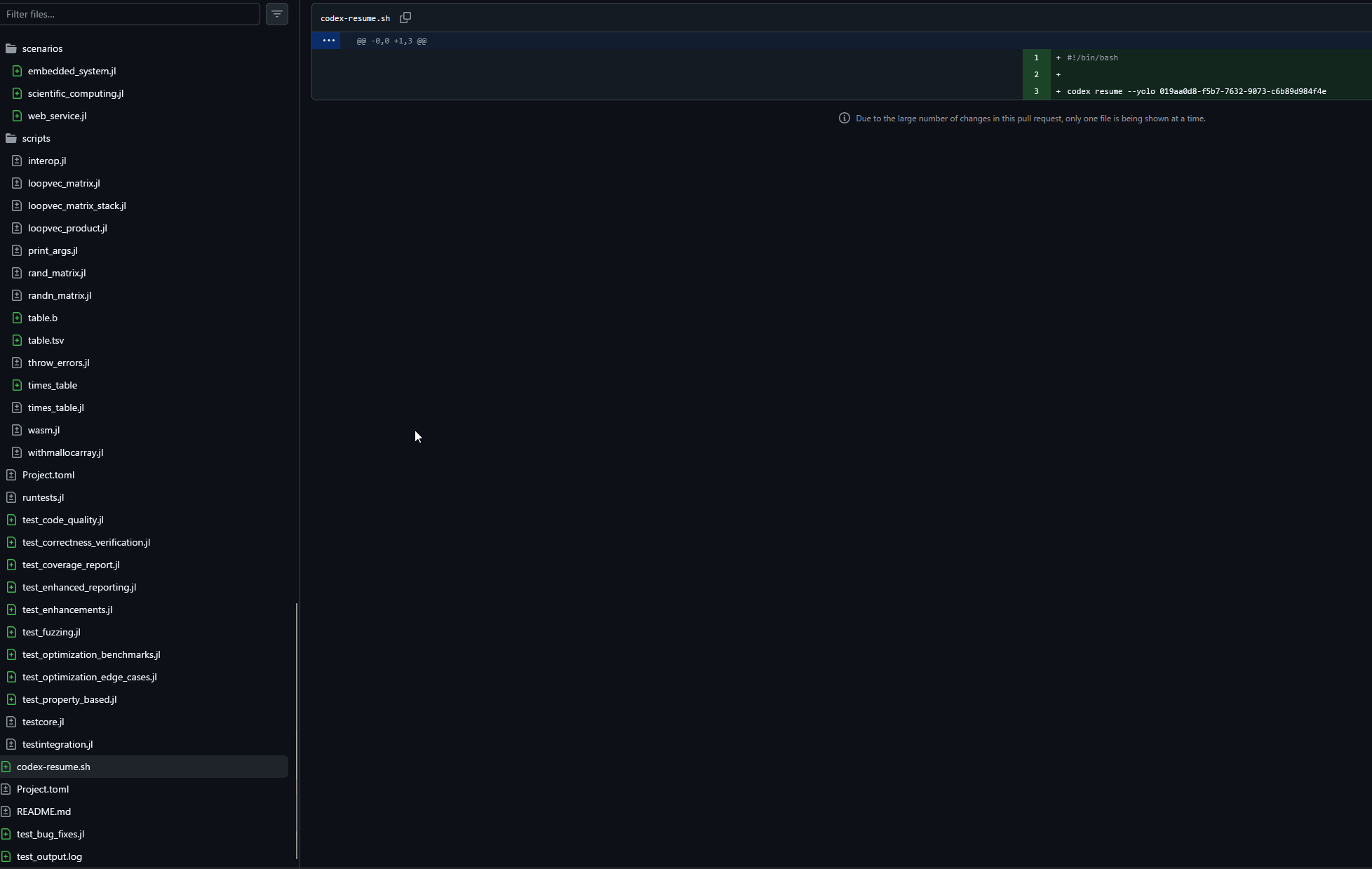Select test_bug_fixes.jl in file tree
1372x869 pixels.
(51, 834)
